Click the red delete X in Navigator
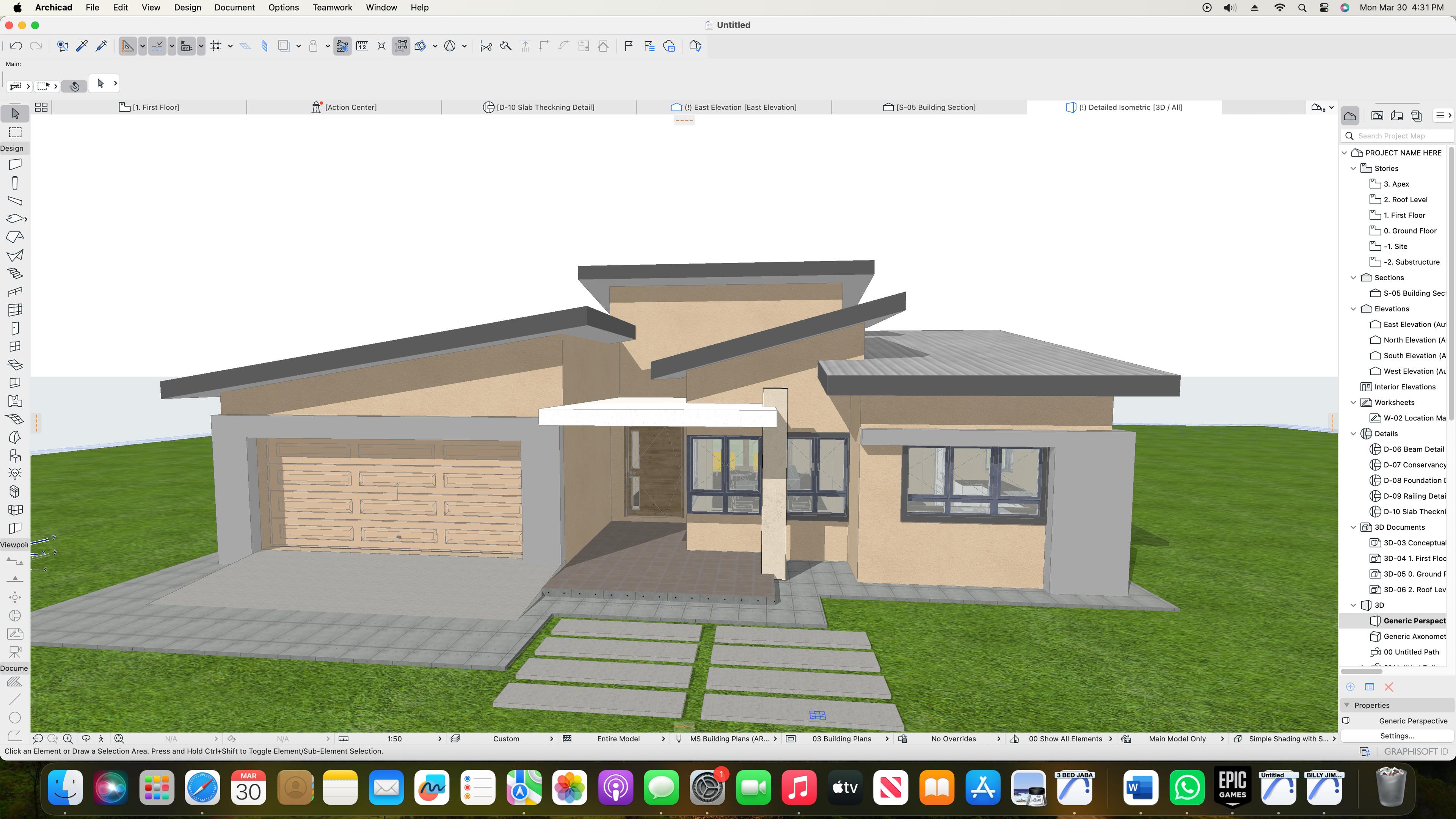The height and width of the screenshot is (819, 1456). coord(1389,687)
